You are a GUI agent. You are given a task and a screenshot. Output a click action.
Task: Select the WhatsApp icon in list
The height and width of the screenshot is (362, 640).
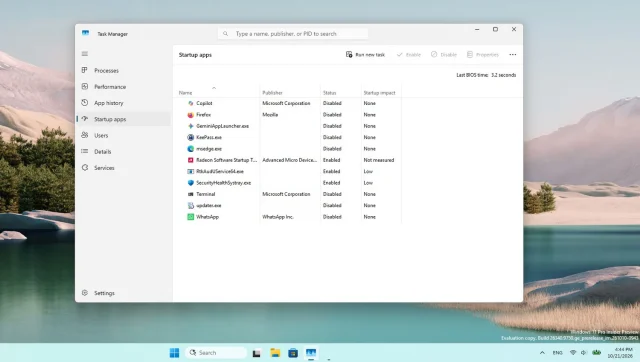(x=191, y=217)
